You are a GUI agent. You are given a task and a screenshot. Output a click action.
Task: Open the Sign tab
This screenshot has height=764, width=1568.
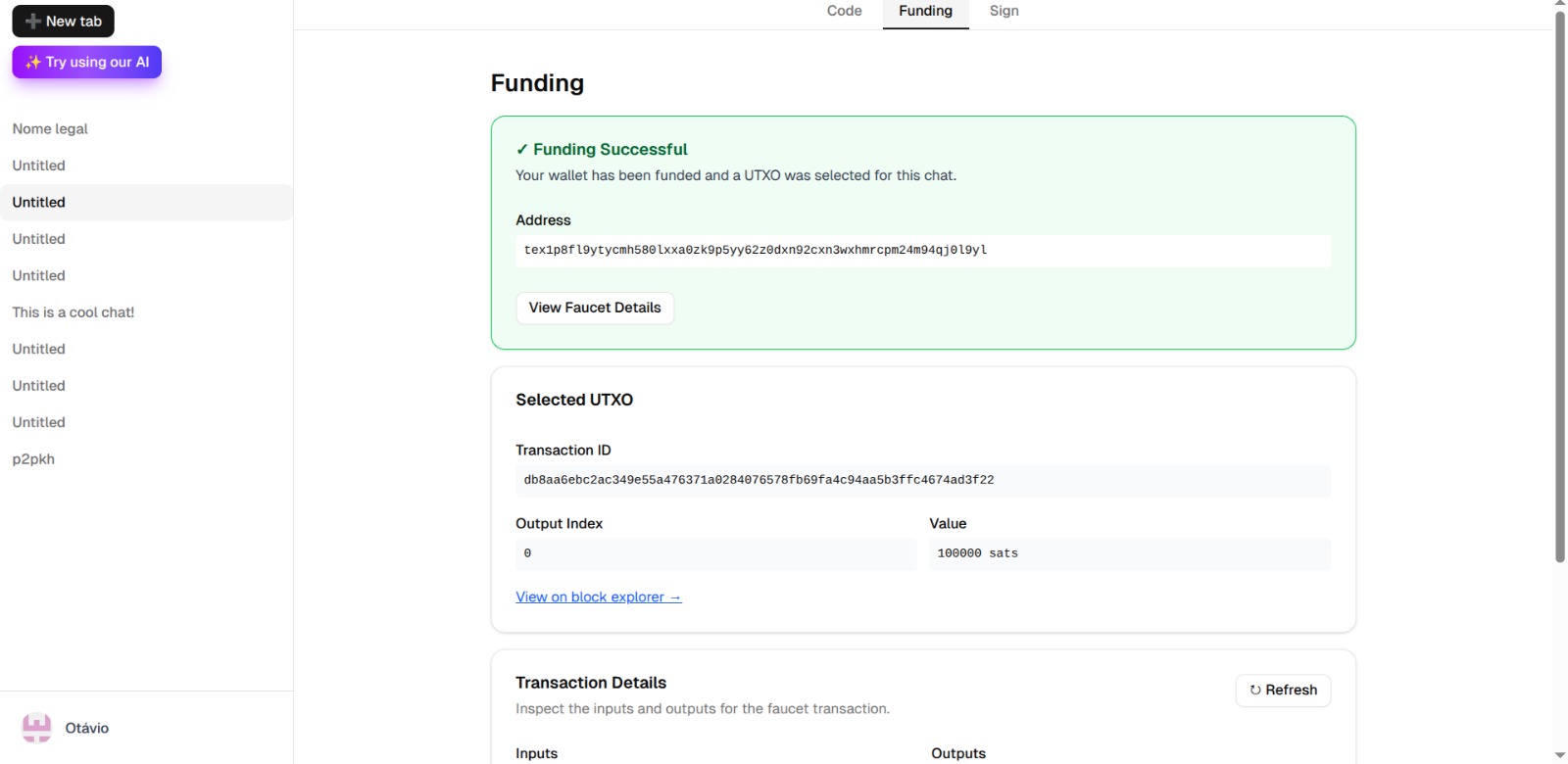click(x=1004, y=11)
